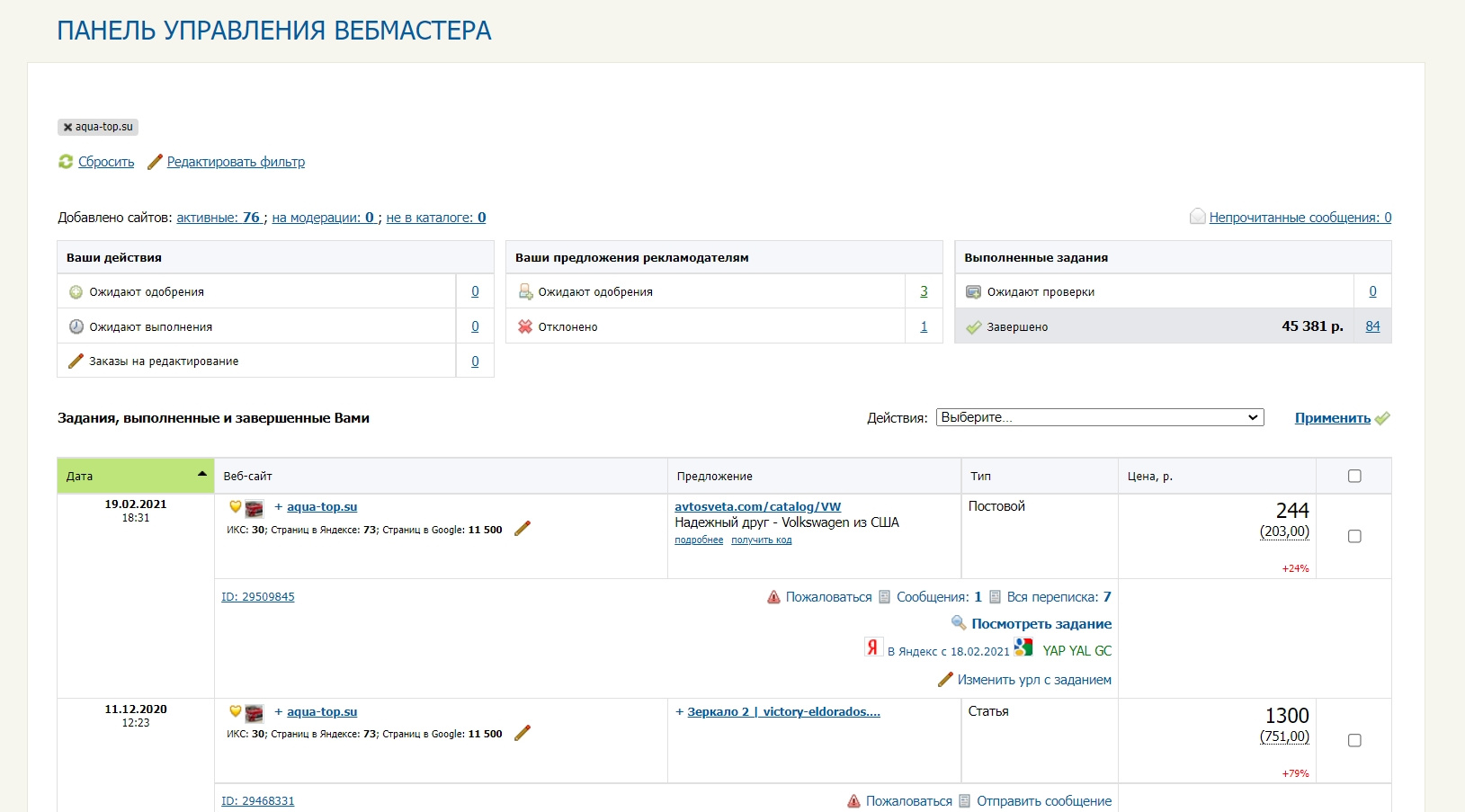Click pencil edit icon in 19.02.2021 row
This screenshot has width=1465, height=812.
(x=523, y=529)
